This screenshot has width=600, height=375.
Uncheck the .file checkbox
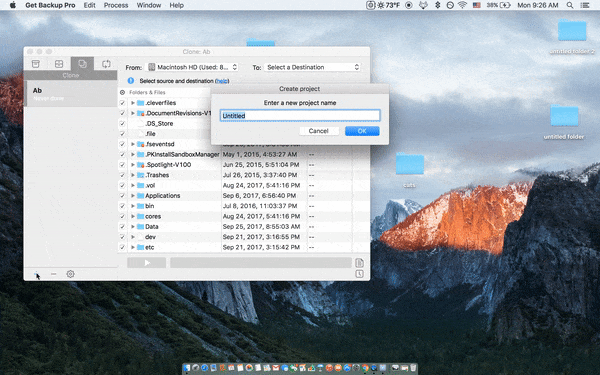tap(122, 134)
